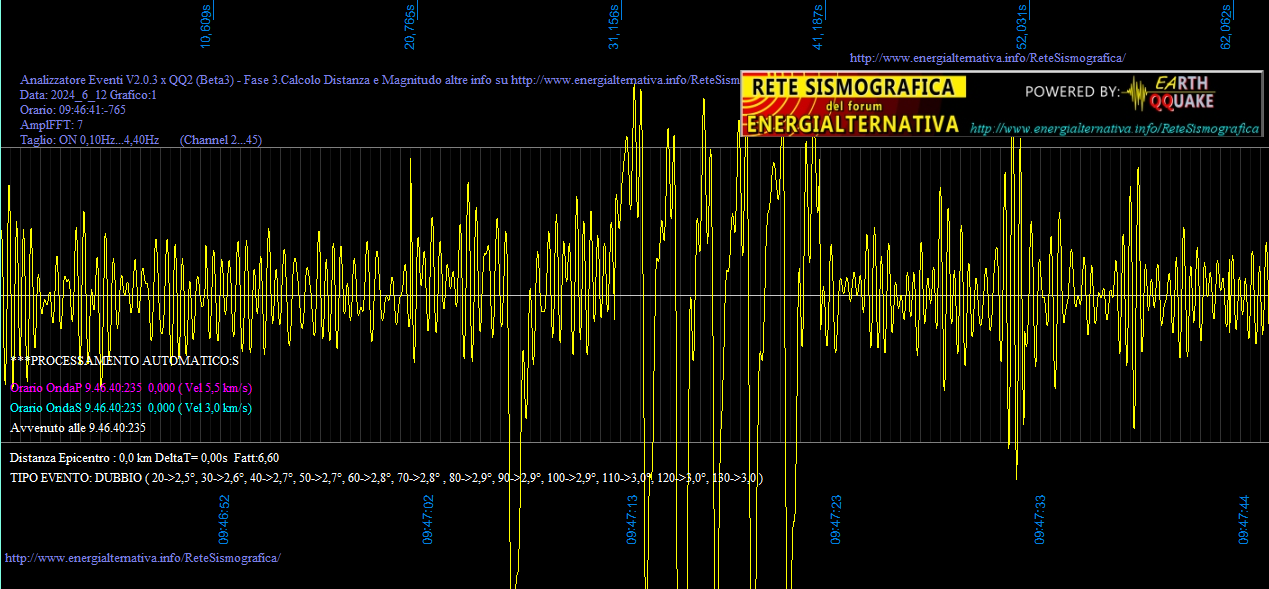Select the 52,031s elapsed-time marker

1021,27
